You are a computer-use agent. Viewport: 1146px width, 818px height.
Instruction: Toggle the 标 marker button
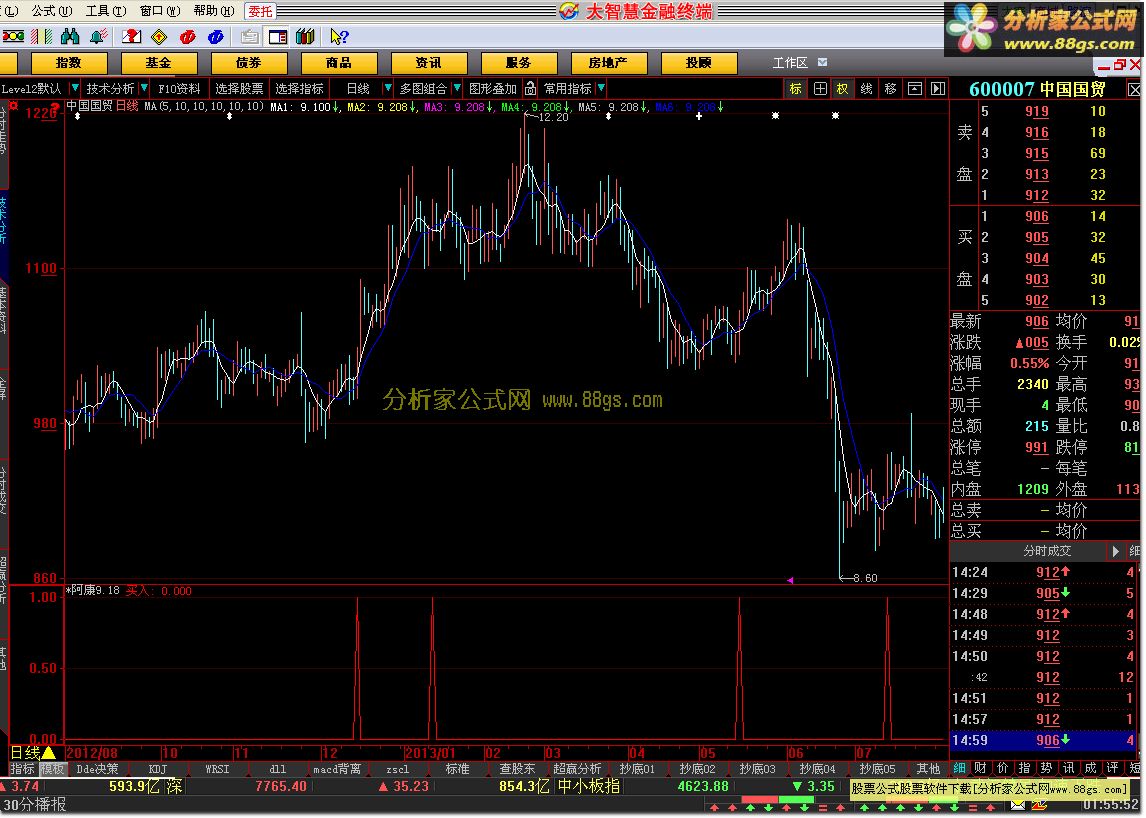796,88
